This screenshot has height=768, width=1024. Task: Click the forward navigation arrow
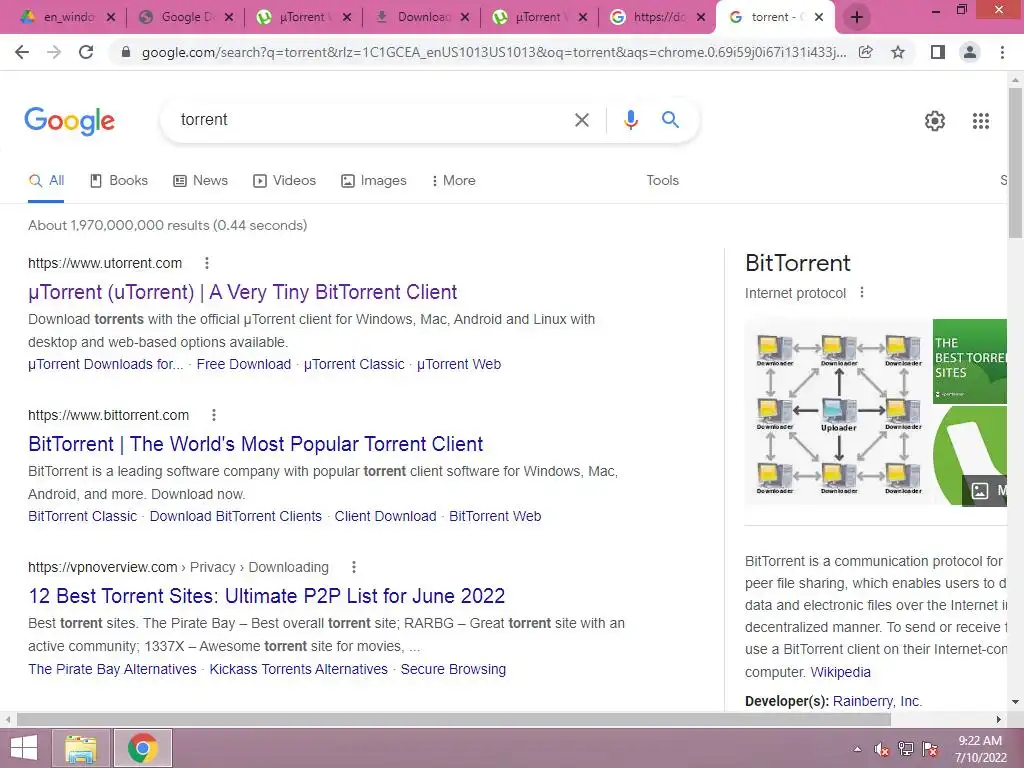tap(54, 52)
